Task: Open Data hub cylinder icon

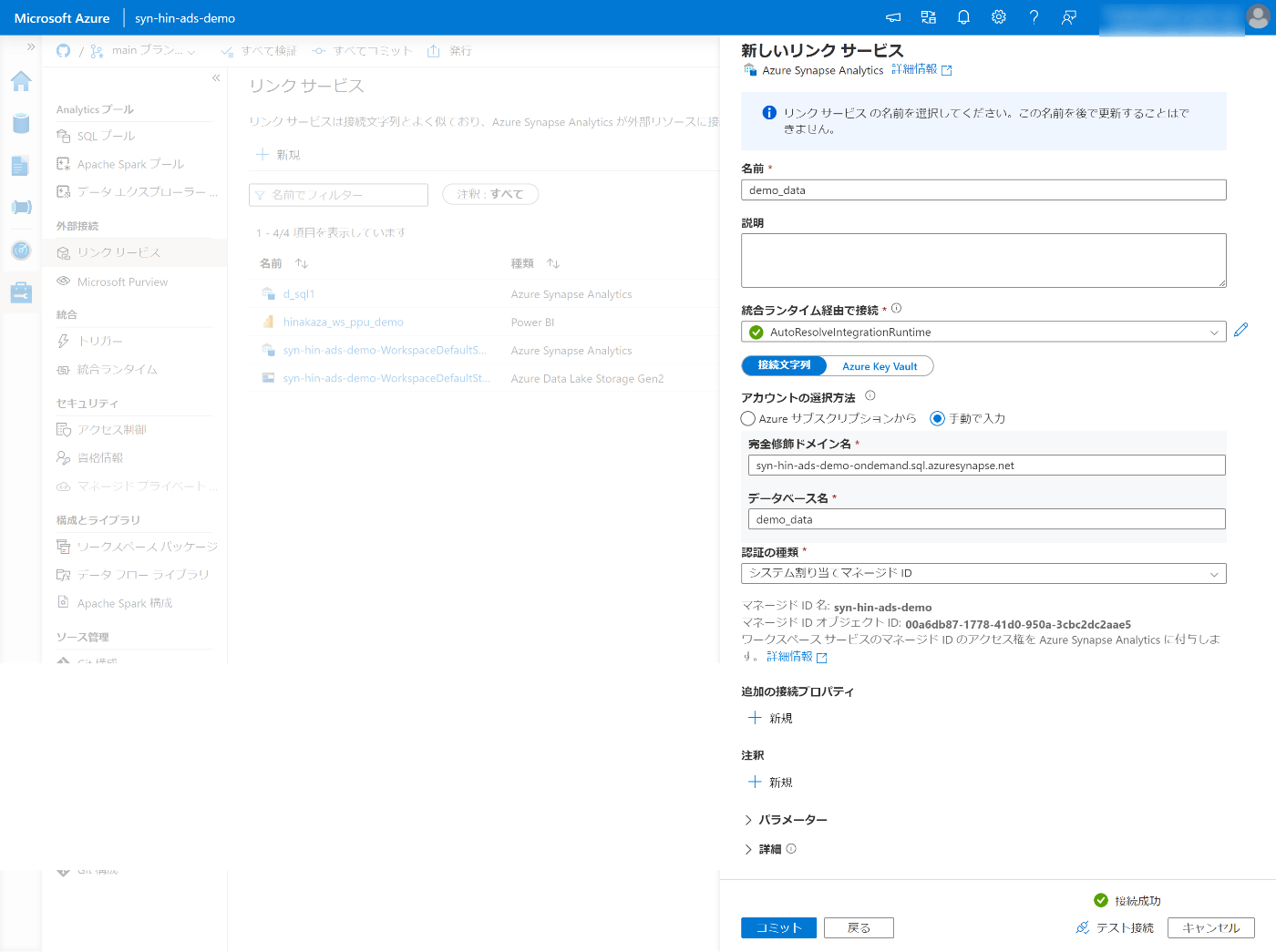Action: 21,123
